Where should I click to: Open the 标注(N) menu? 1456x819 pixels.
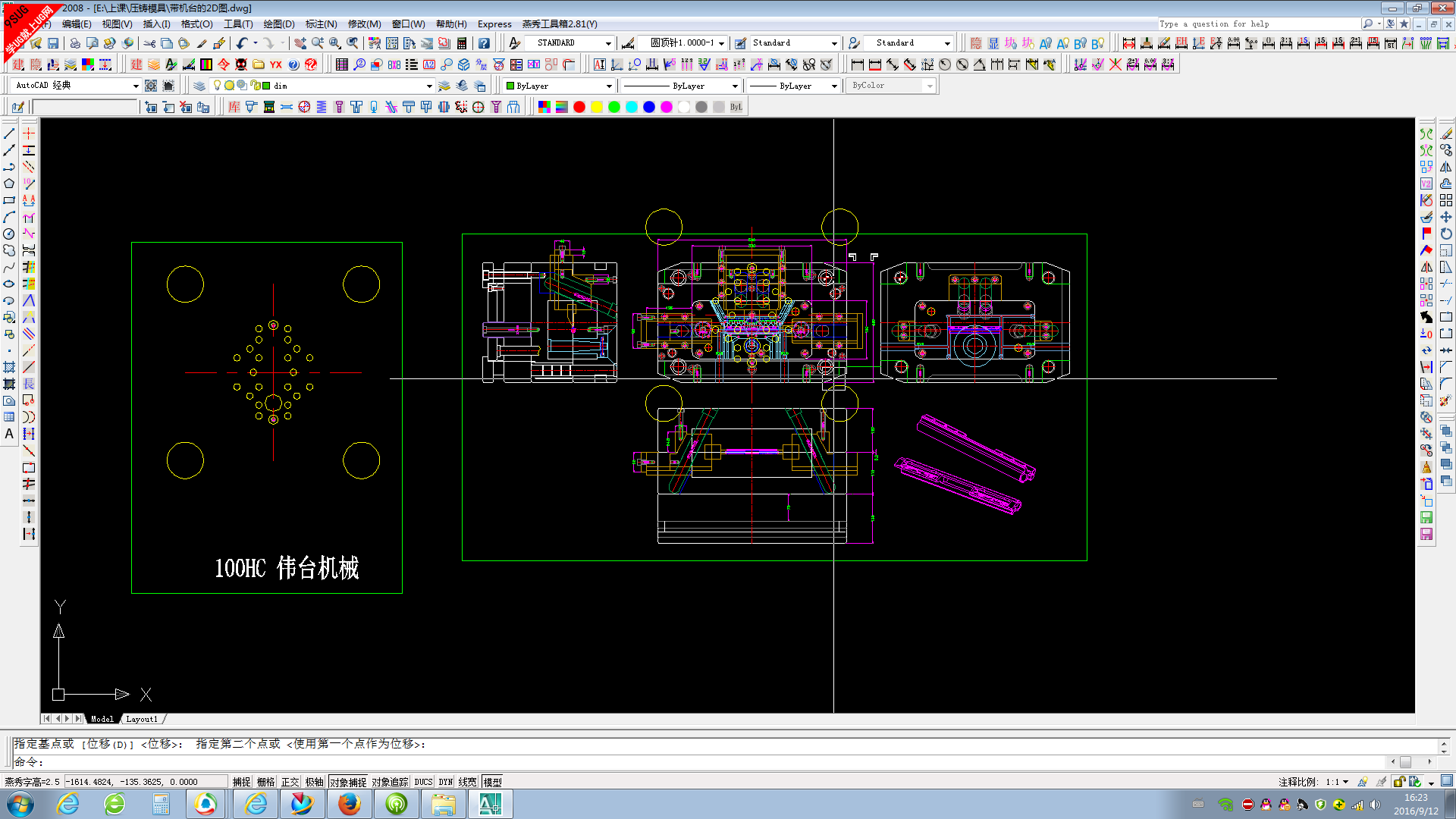[321, 24]
